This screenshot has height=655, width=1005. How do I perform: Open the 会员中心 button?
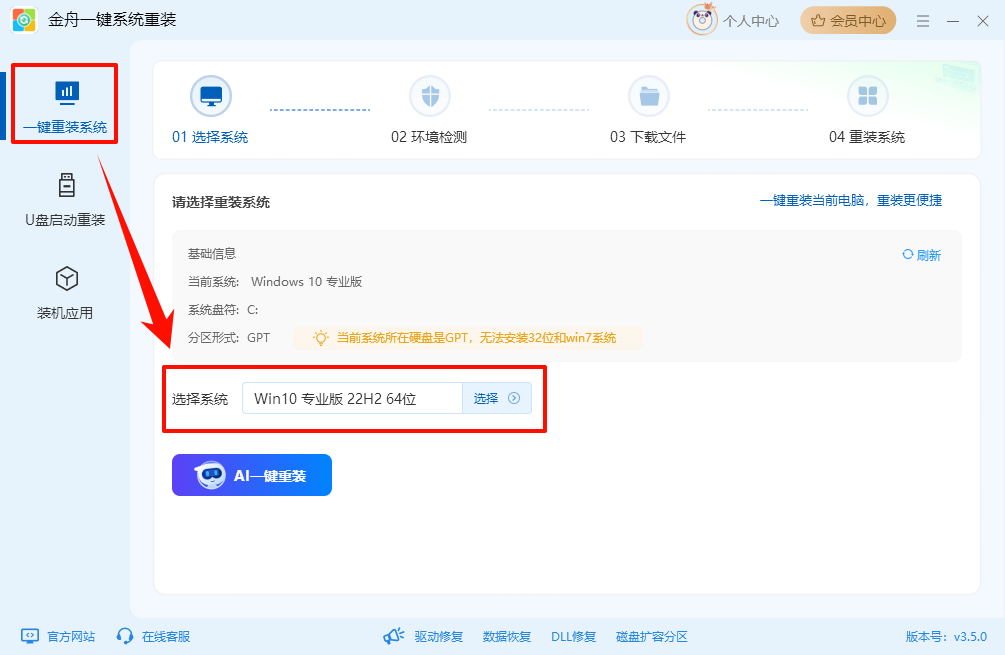click(848, 20)
